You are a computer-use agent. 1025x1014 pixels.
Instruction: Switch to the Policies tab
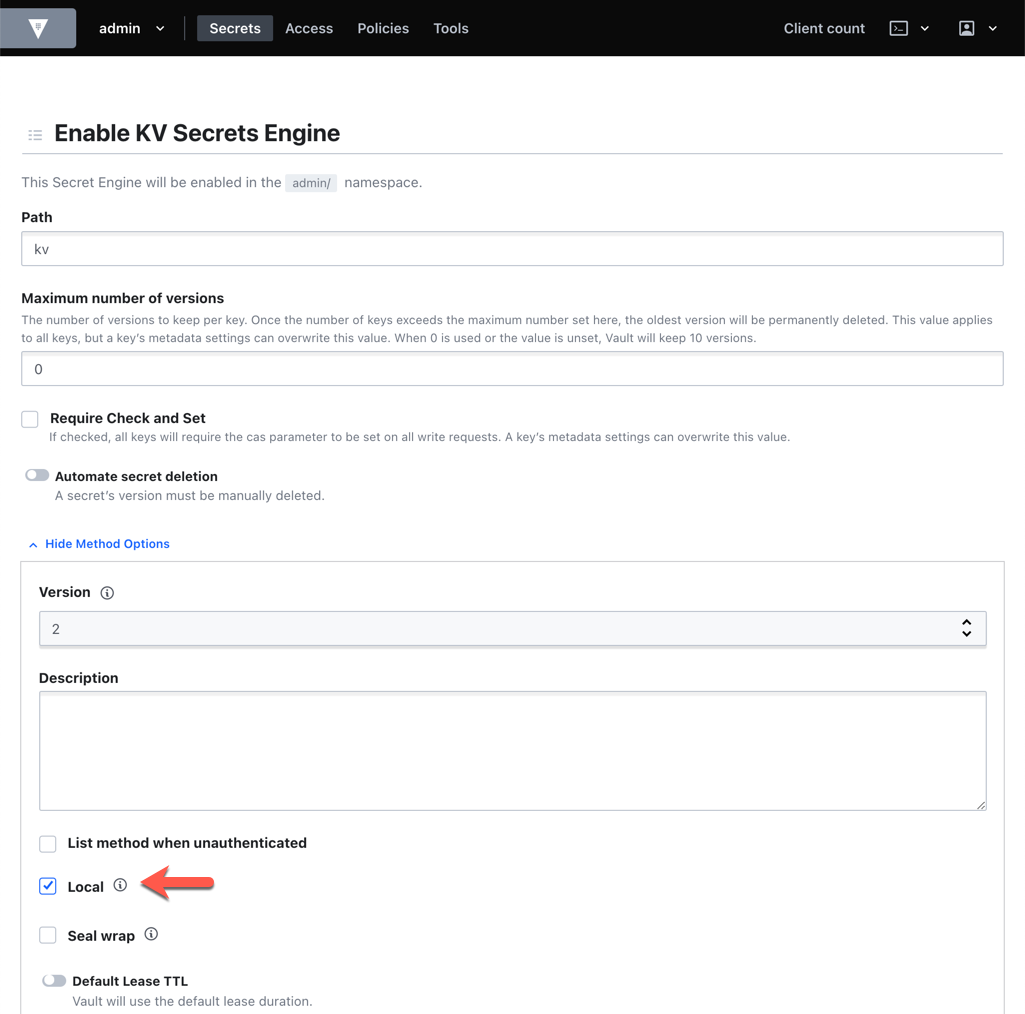[x=383, y=28]
